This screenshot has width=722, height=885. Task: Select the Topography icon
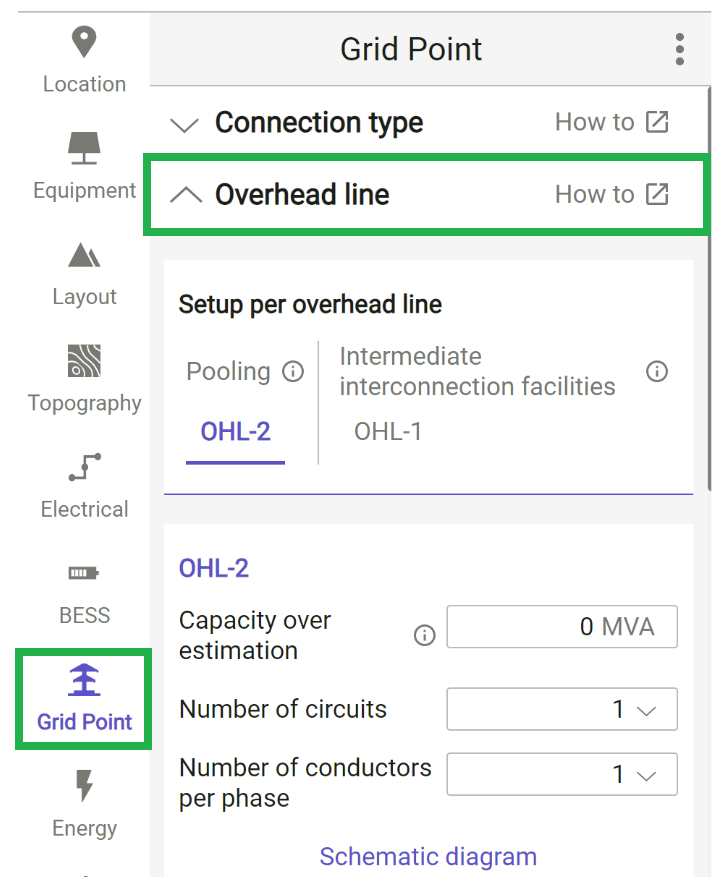tap(84, 361)
